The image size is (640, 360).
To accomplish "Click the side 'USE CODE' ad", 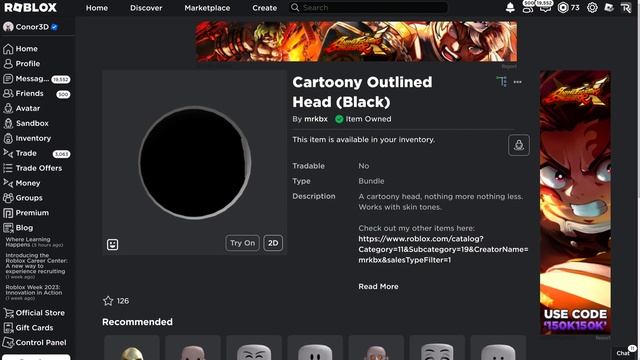I will pyautogui.click(x=575, y=202).
